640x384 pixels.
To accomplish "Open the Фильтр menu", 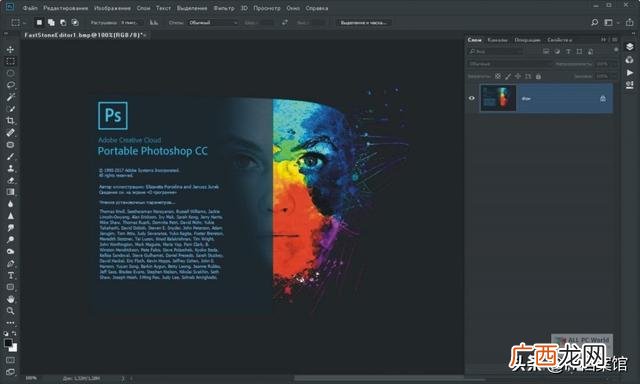I will click(x=224, y=8).
